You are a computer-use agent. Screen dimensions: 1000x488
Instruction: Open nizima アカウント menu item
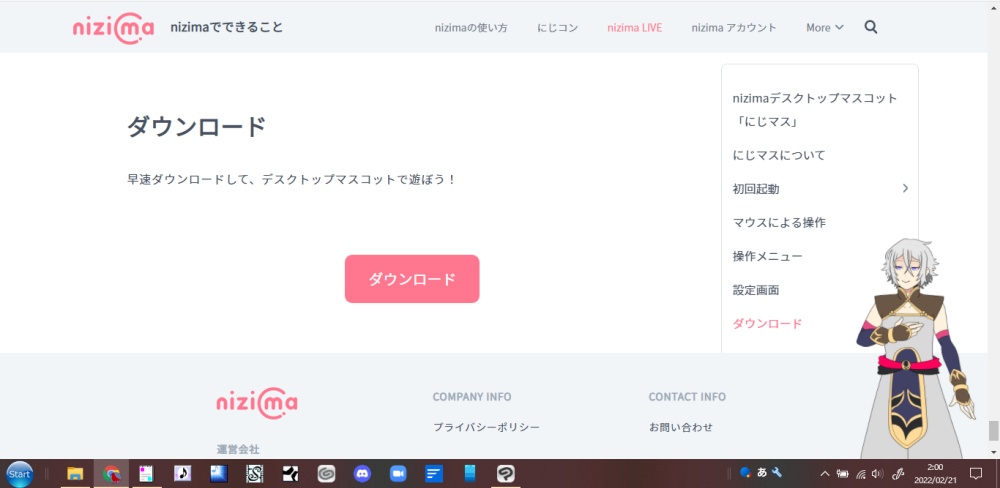pyautogui.click(x=734, y=27)
